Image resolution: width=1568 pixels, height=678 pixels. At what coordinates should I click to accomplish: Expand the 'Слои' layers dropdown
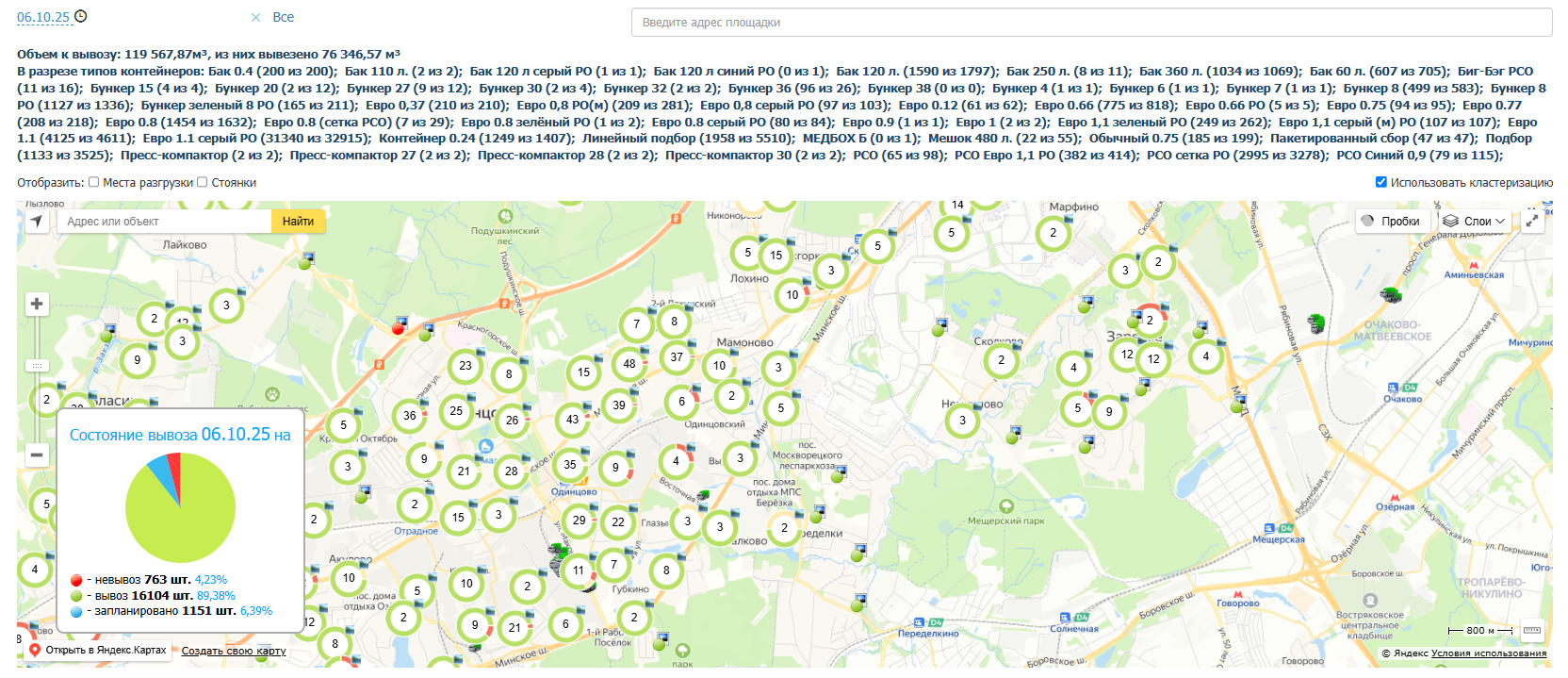1475,221
